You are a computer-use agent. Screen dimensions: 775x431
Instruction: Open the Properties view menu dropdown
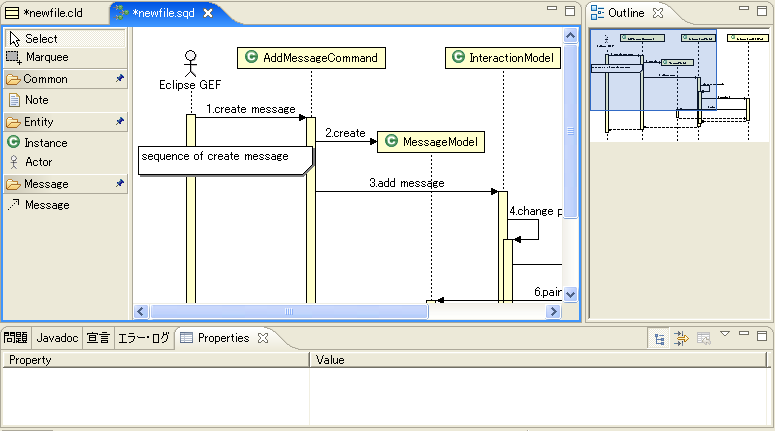[x=725, y=334]
